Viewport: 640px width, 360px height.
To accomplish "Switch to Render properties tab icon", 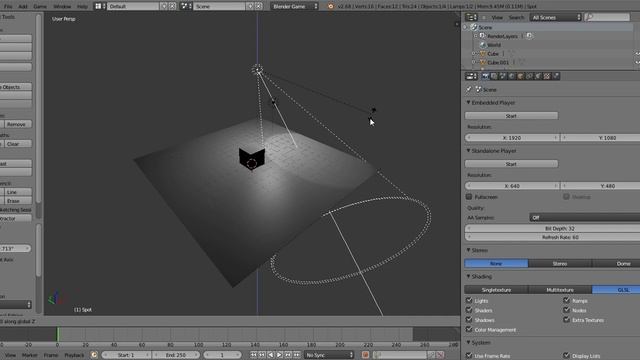I will [485, 76].
